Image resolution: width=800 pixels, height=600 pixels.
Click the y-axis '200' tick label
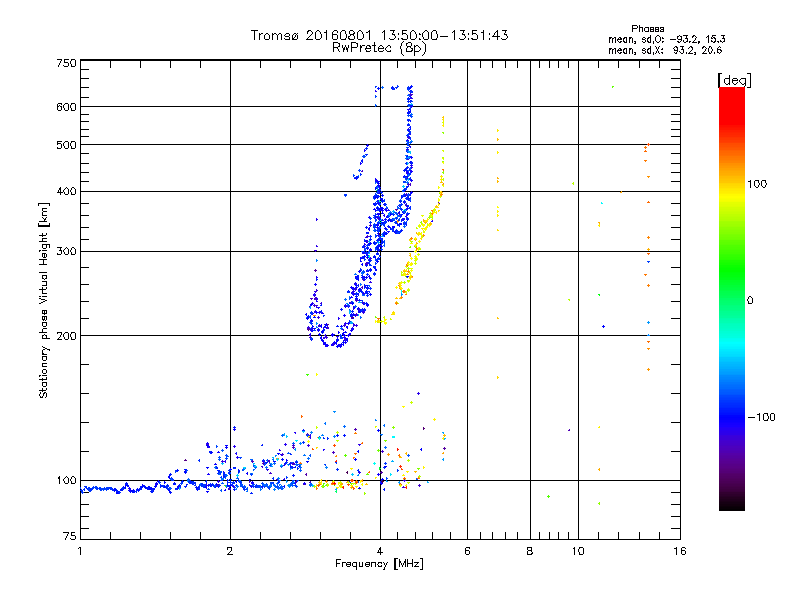coord(66,336)
